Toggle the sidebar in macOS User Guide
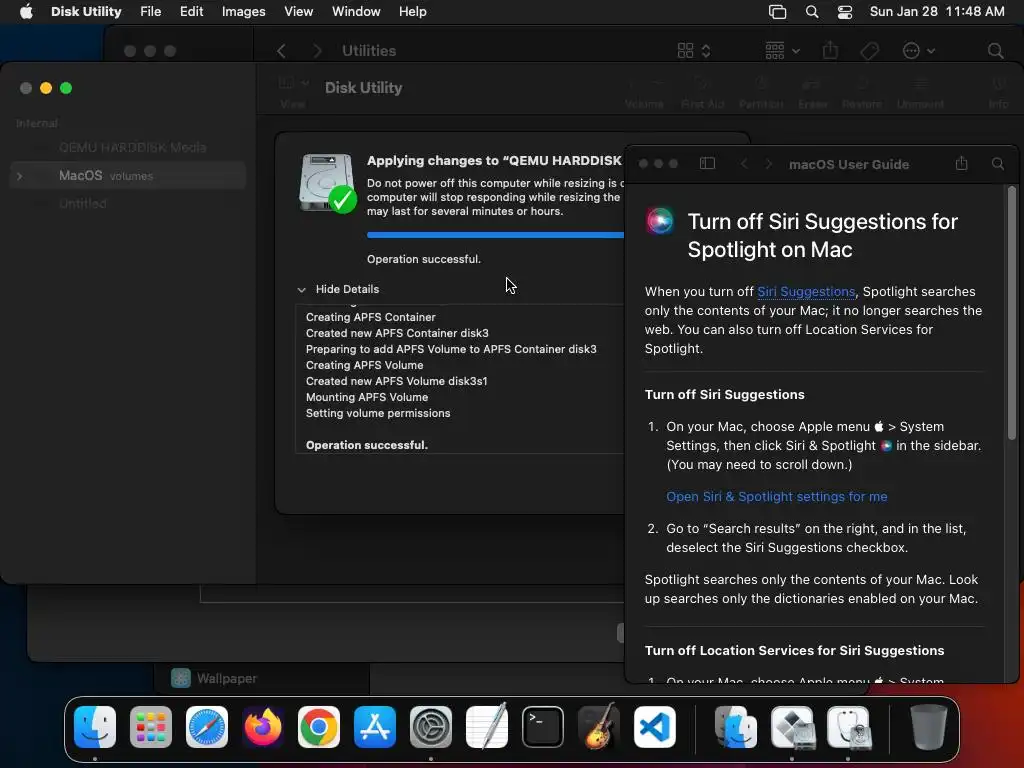1024x768 pixels. coord(707,163)
